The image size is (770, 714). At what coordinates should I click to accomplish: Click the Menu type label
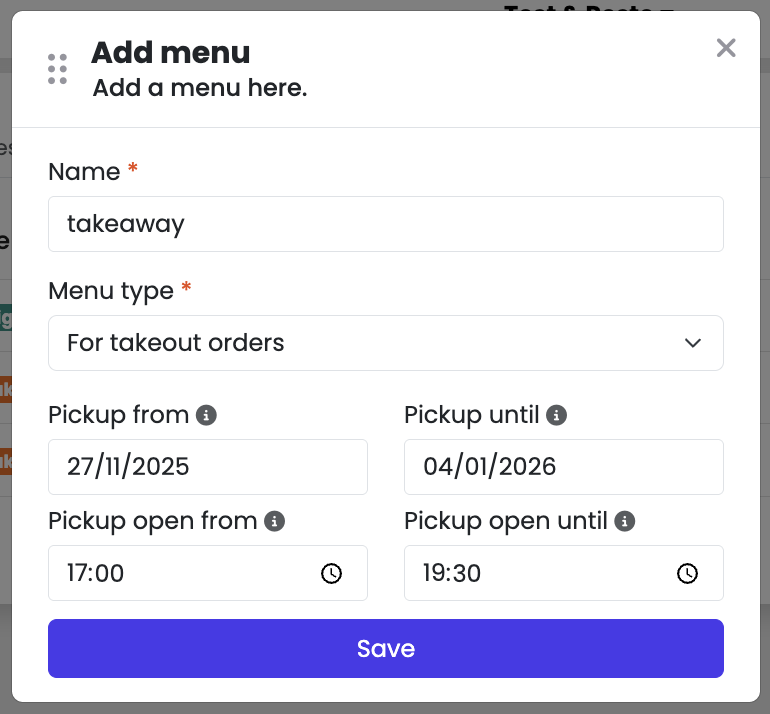click(111, 291)
